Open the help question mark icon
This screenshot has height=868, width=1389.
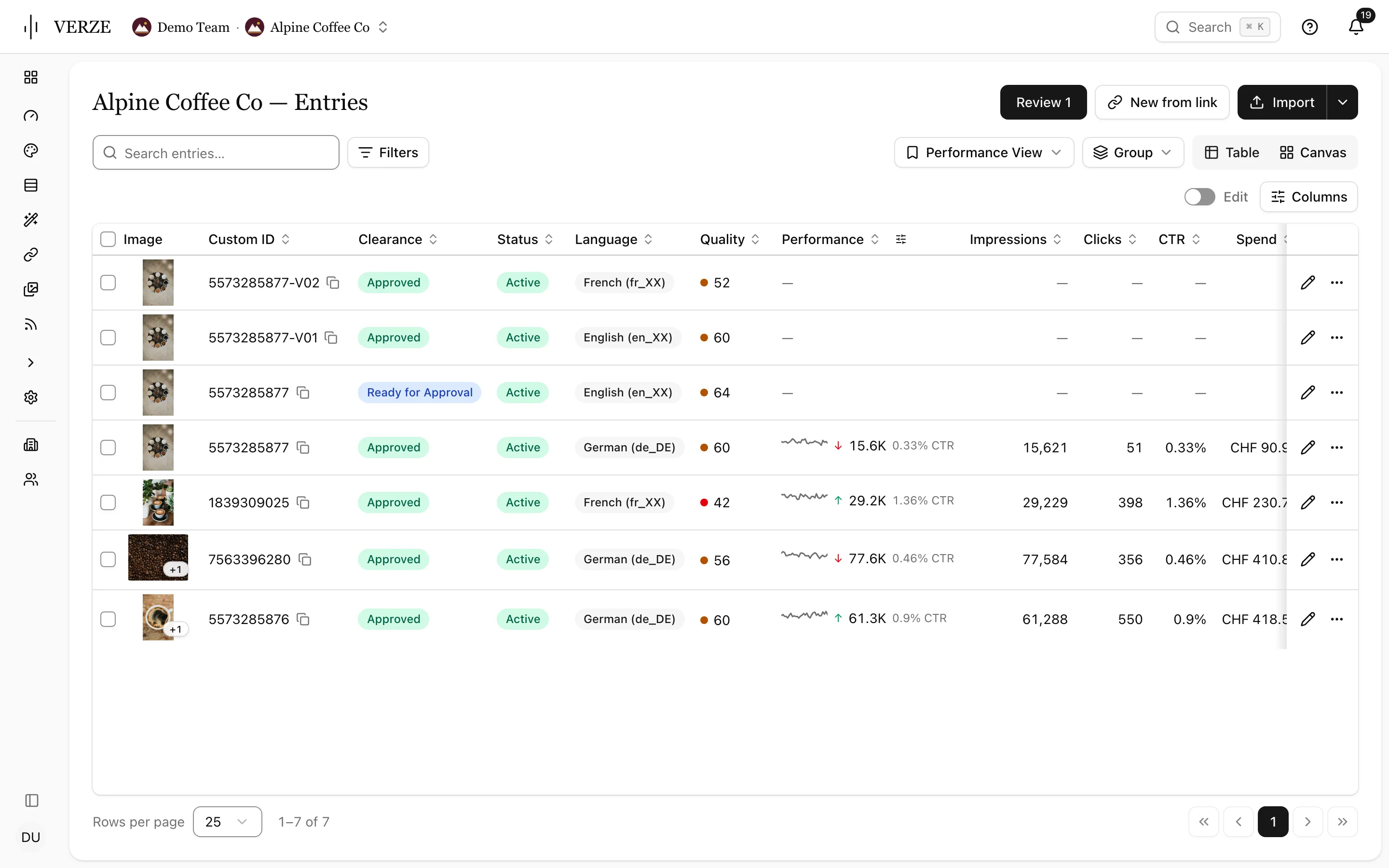(x=1310, y=27)
